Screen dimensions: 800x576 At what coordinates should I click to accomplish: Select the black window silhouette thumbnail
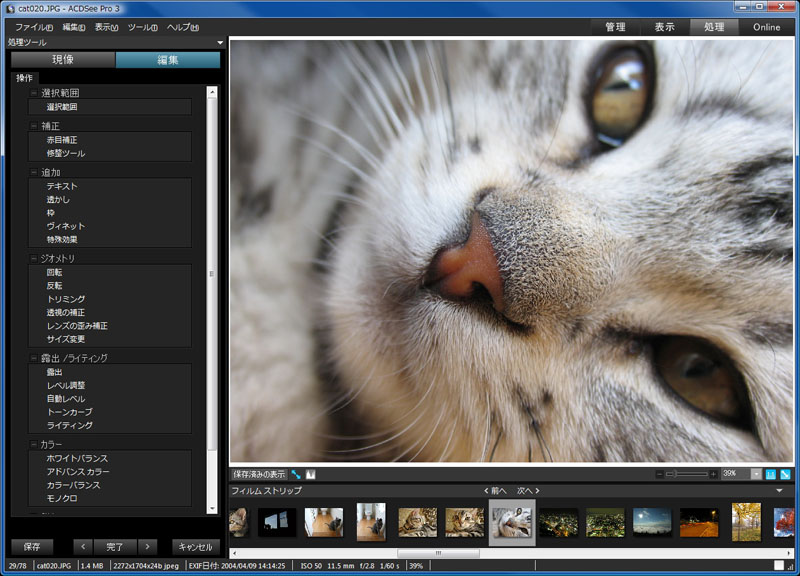277,522
